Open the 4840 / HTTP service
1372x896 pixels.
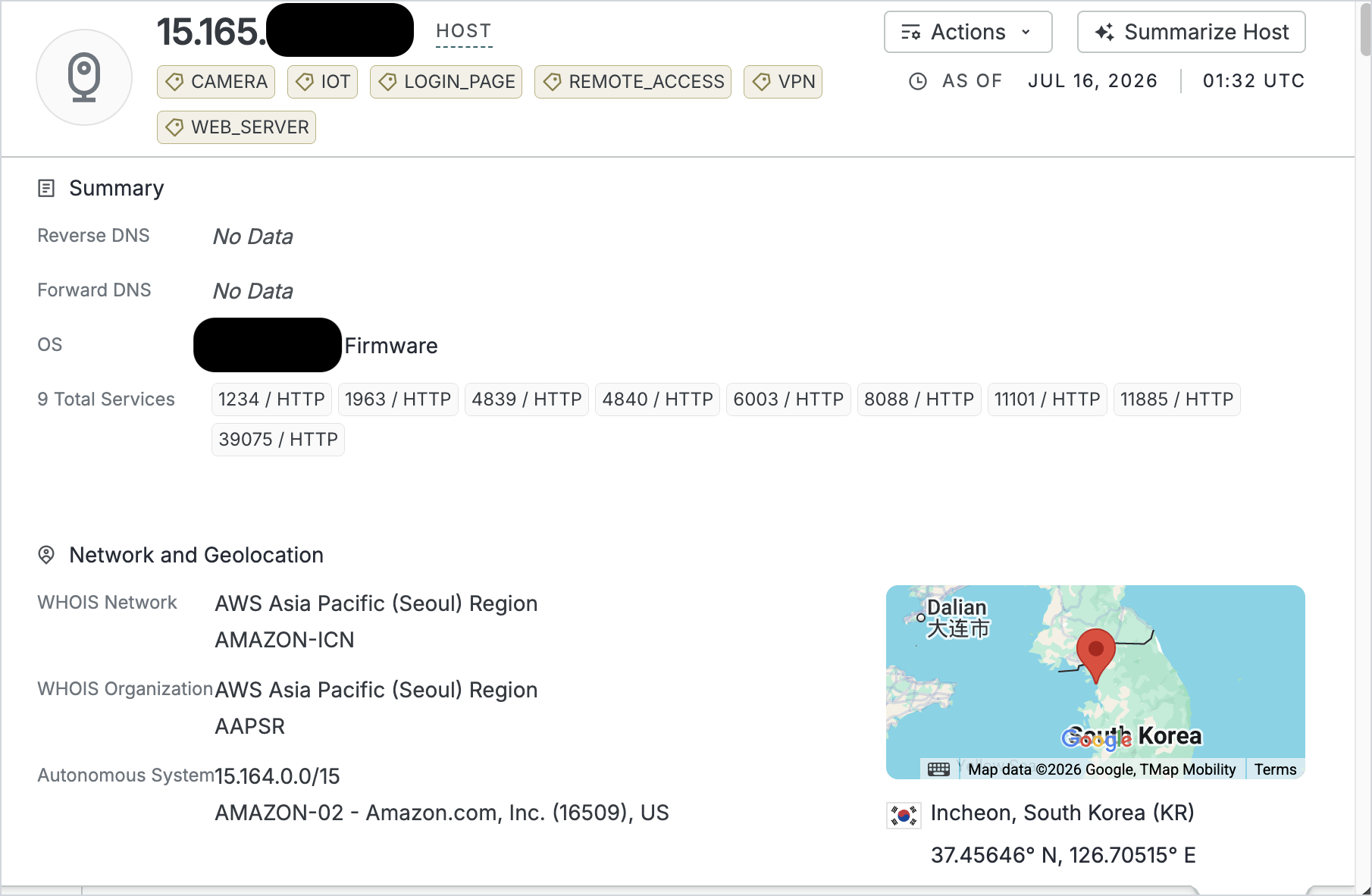pyautogui.click(x=657, y=399)
